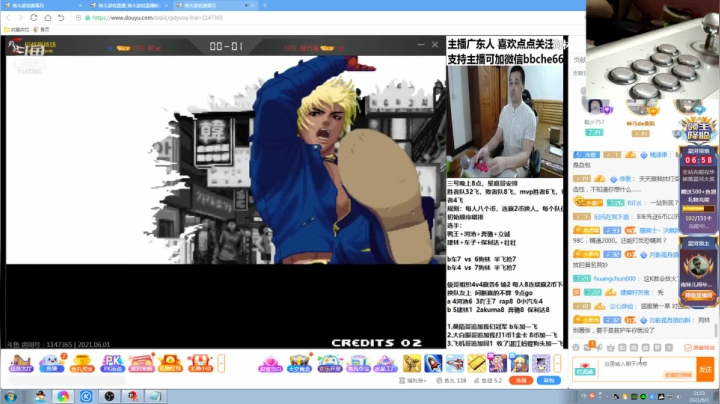Open the mail icon with notification badge
The image size is (720, 404).
[x=588, y=347]
